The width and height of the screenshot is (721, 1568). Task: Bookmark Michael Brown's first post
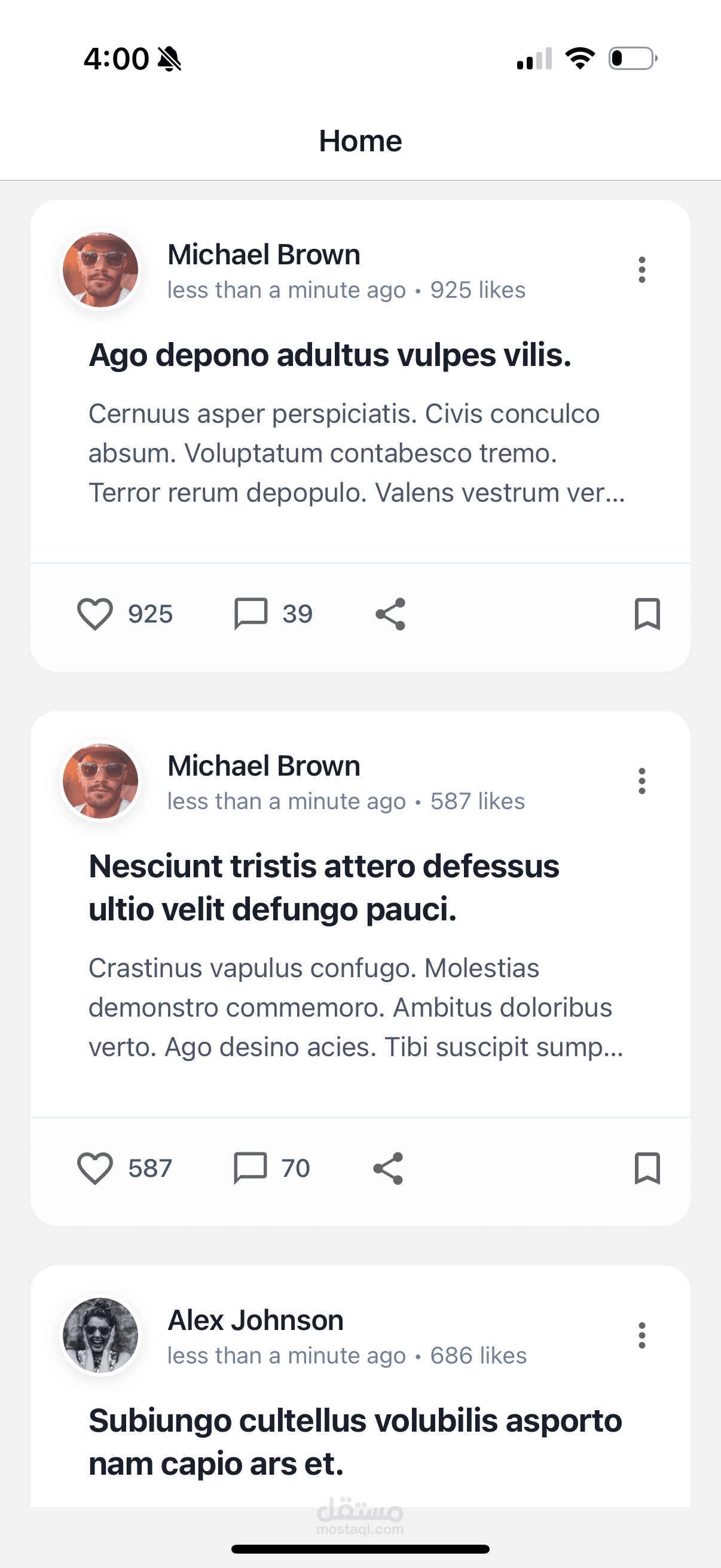coord(647,614)
